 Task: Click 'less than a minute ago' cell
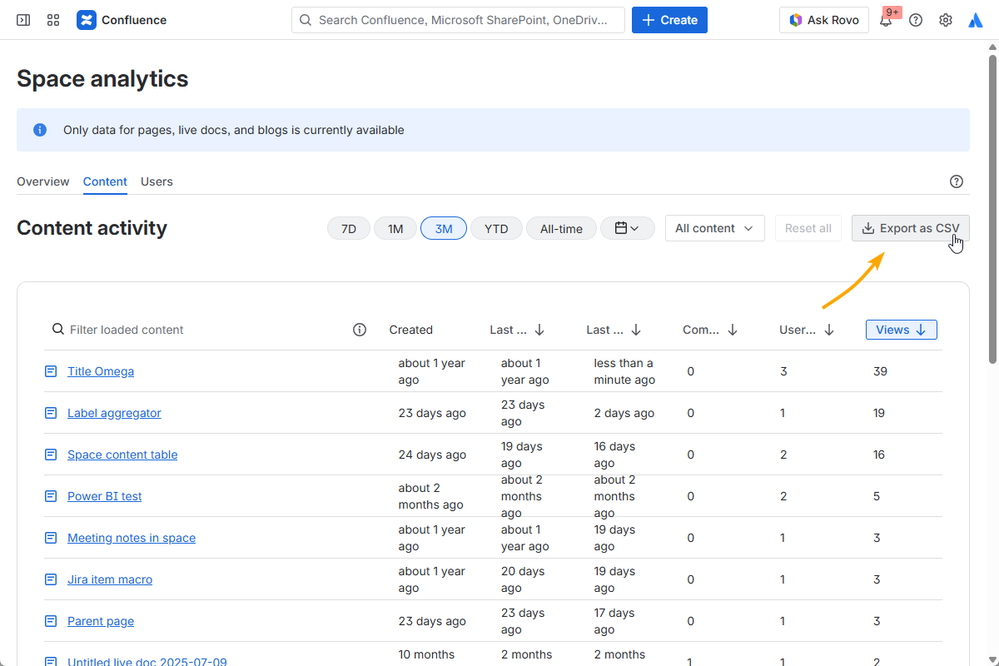(x=624, y=371)
